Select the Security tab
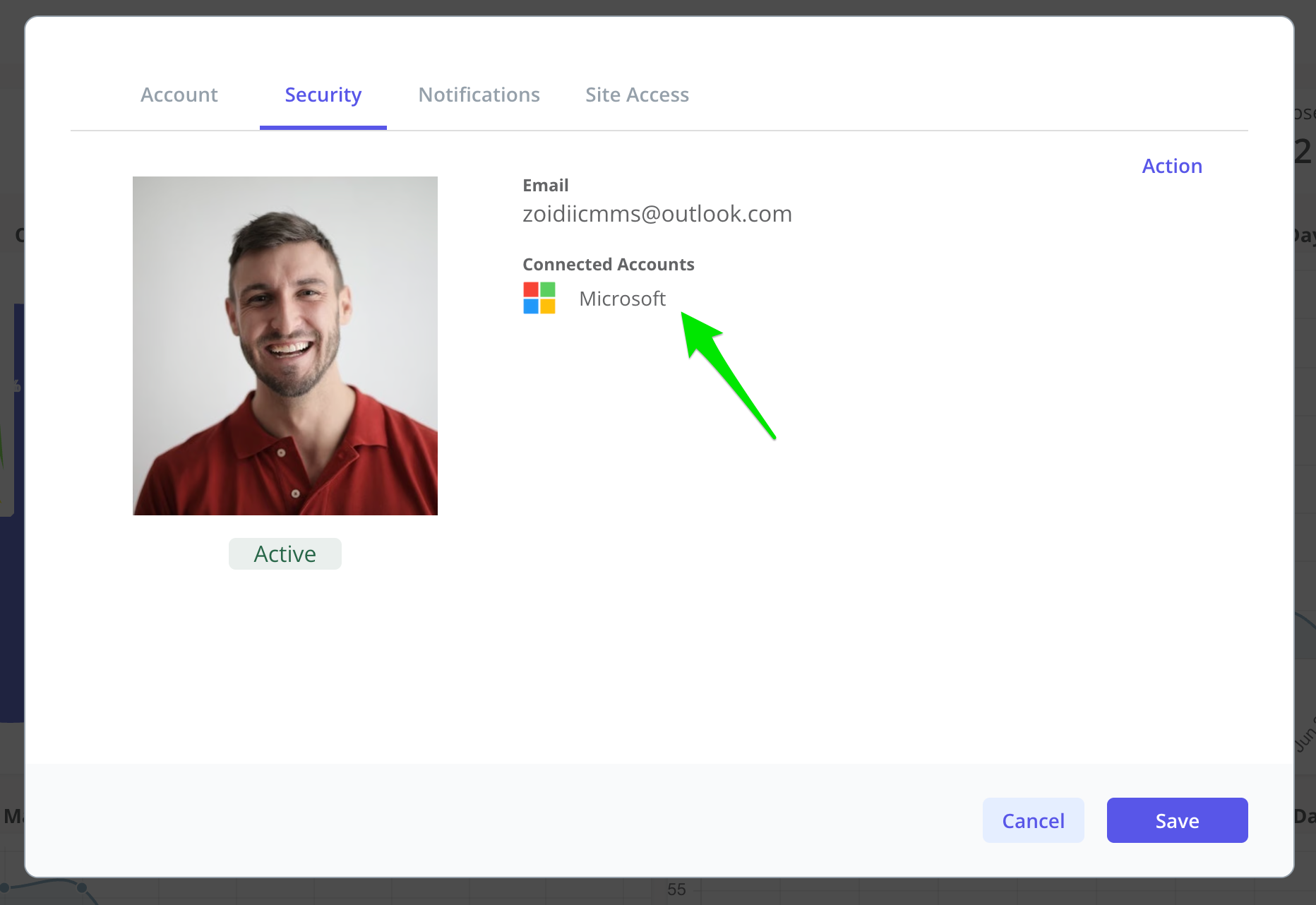 (323, 95)
